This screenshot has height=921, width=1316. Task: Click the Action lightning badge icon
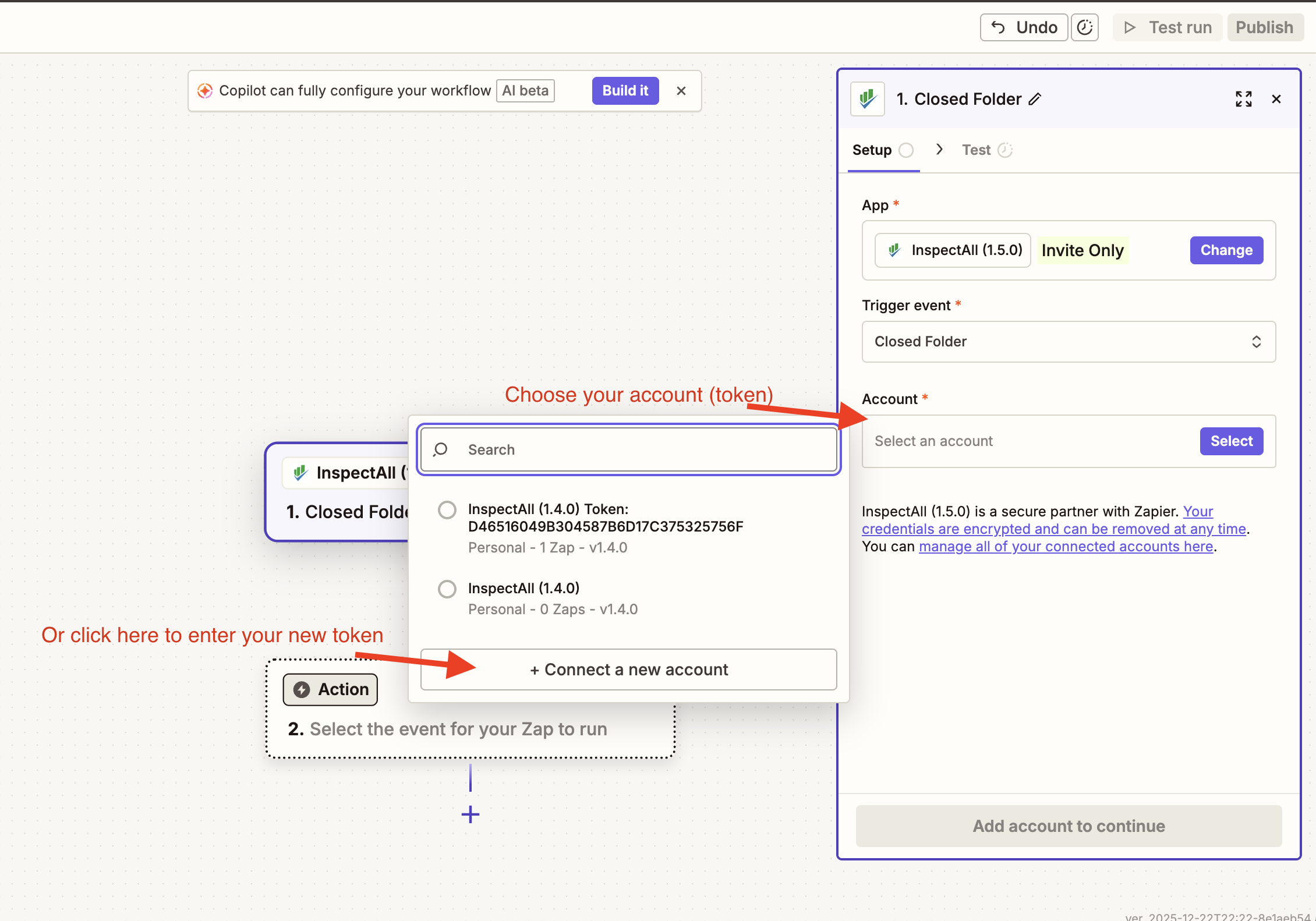302,689
